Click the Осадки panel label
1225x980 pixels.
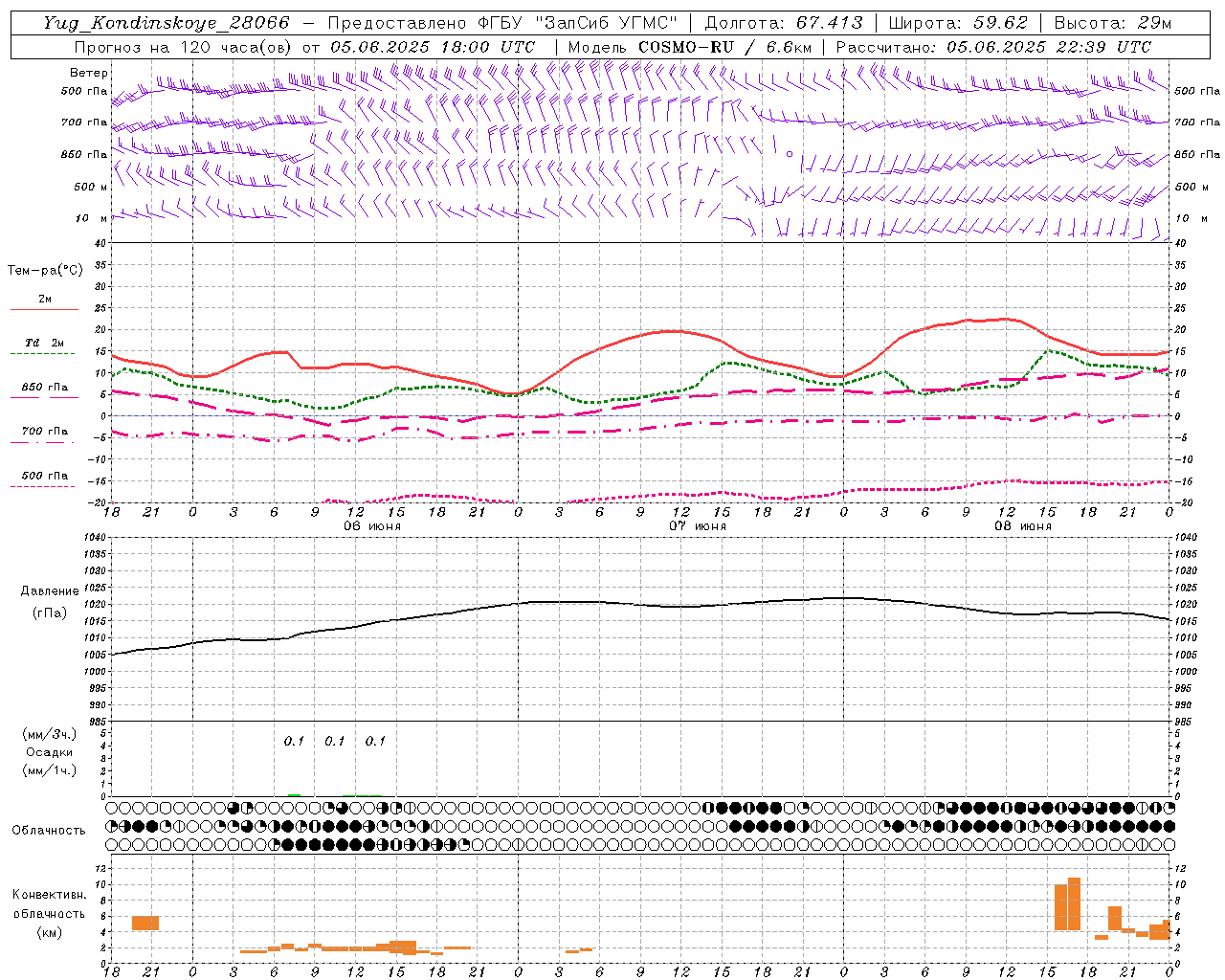[49, 752]
